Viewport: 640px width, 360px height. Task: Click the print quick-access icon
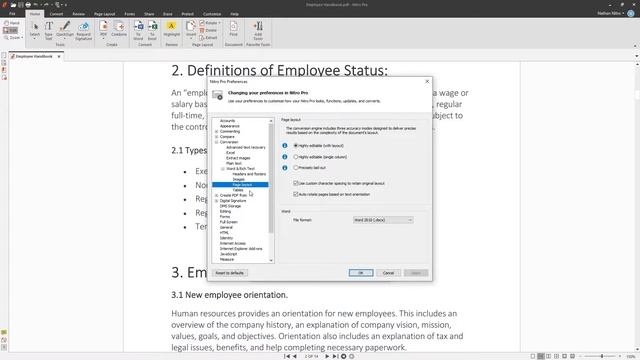(x=28, y=4)
